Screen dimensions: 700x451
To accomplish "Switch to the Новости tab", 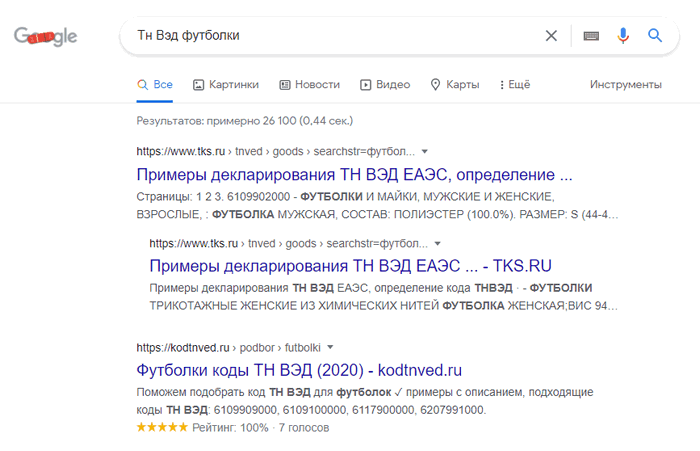I will pos(309,85).
